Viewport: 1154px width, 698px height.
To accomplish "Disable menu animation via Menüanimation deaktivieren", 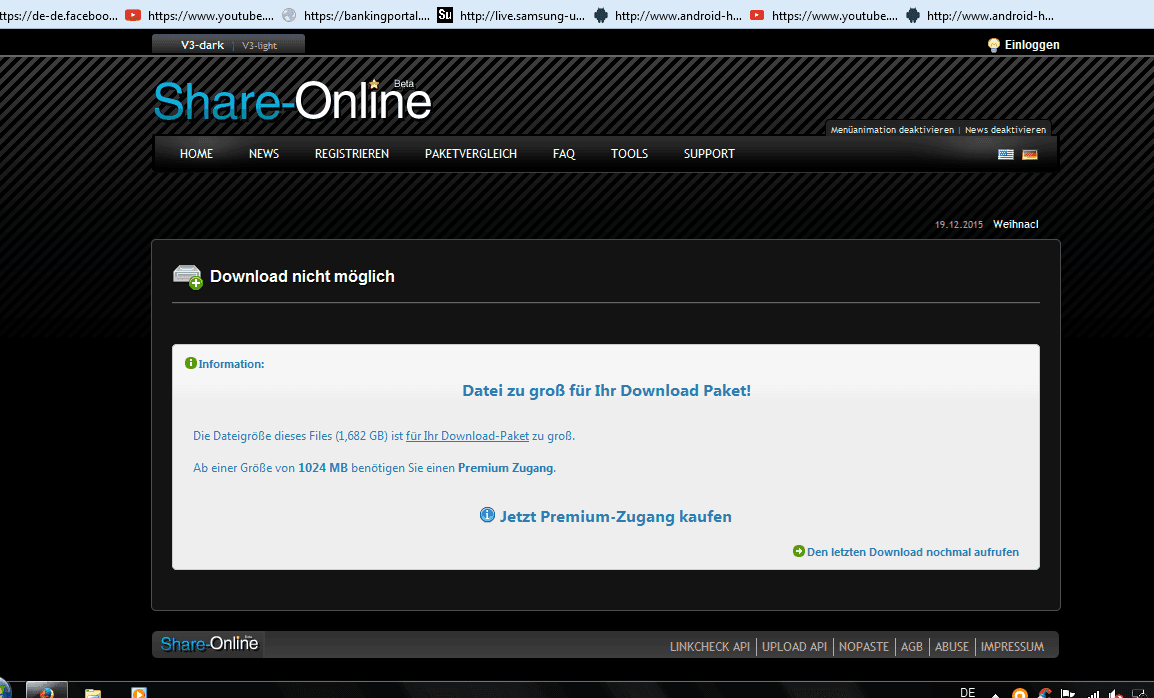I will (x=892, y=130).
